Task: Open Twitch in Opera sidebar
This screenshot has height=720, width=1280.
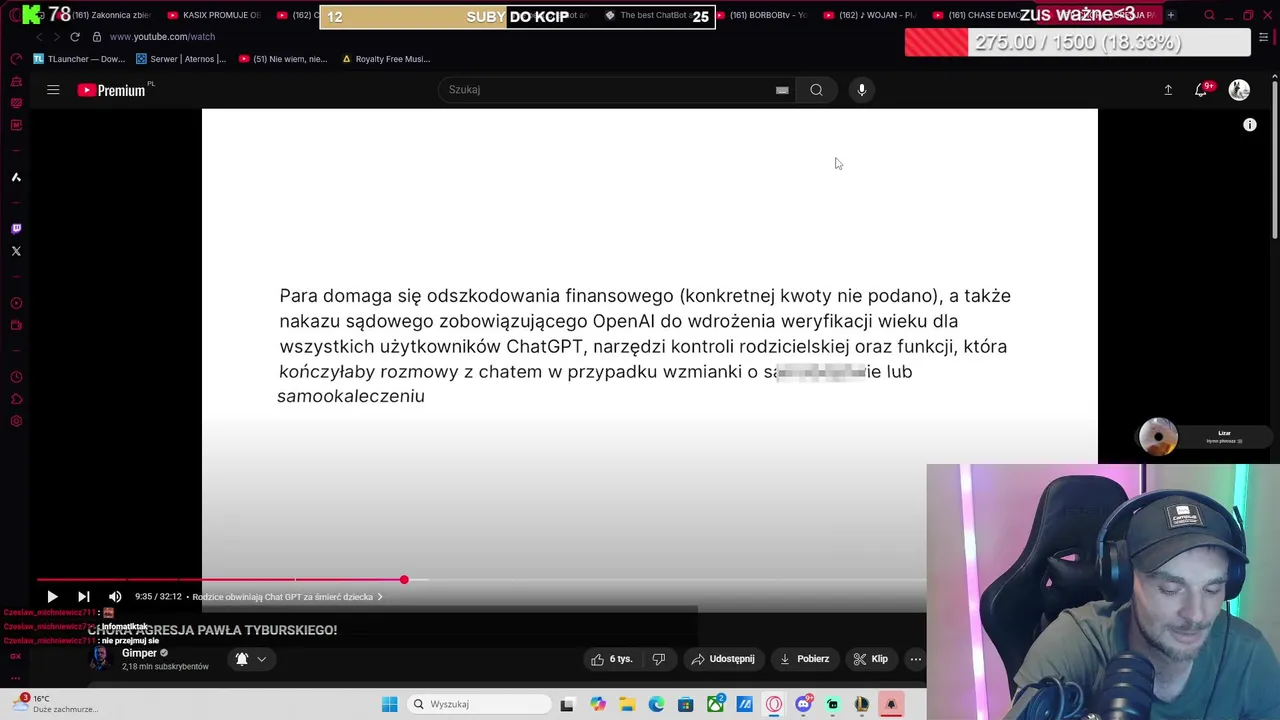Action: [x=16, y=229]
